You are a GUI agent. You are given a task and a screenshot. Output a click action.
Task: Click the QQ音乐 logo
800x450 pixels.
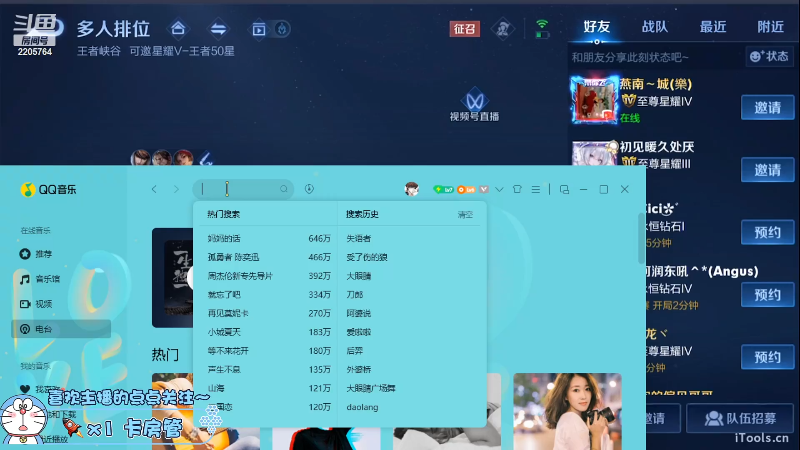click(x=48, y=190)
